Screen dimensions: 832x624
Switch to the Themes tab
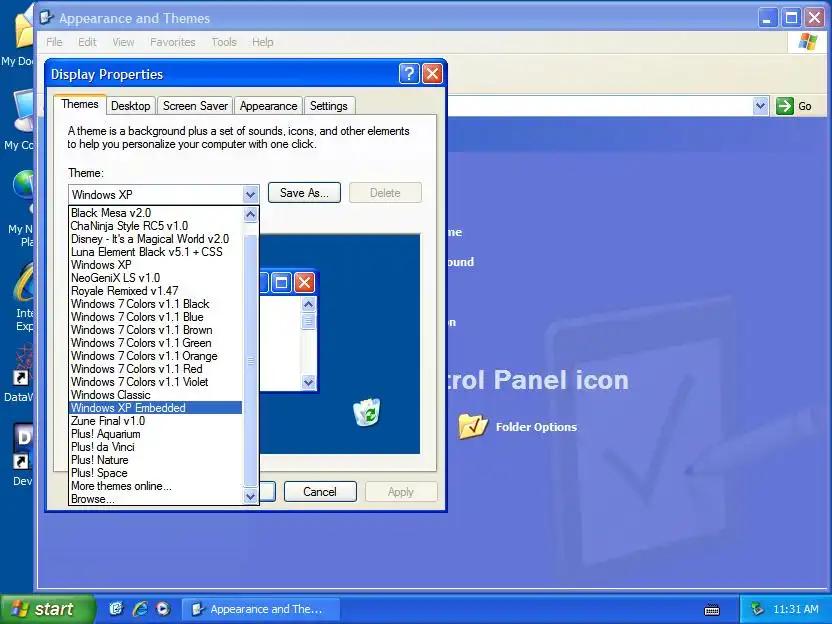click(80, 104)
